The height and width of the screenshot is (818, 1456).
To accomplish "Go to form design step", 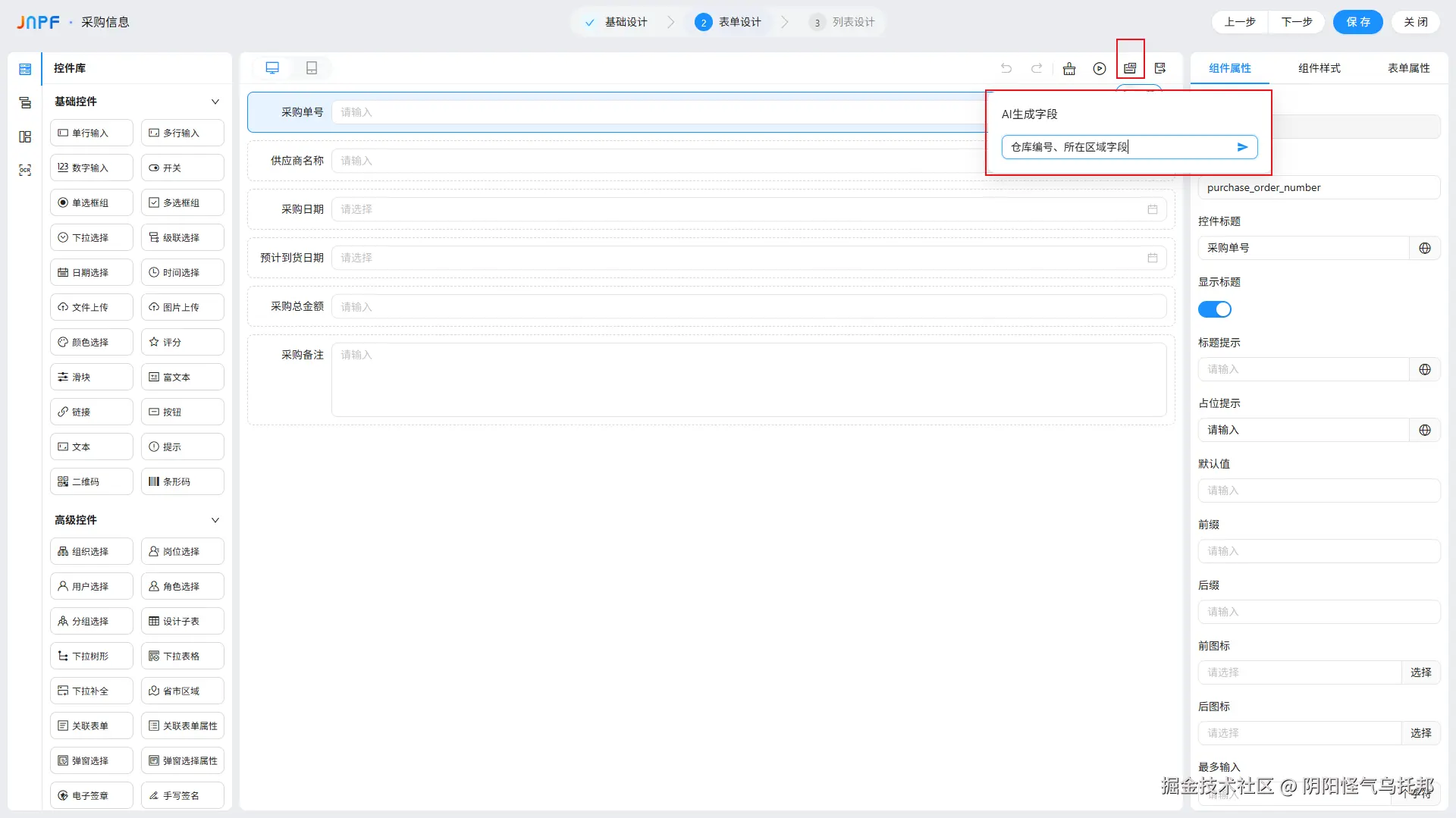I will (728, 23).
